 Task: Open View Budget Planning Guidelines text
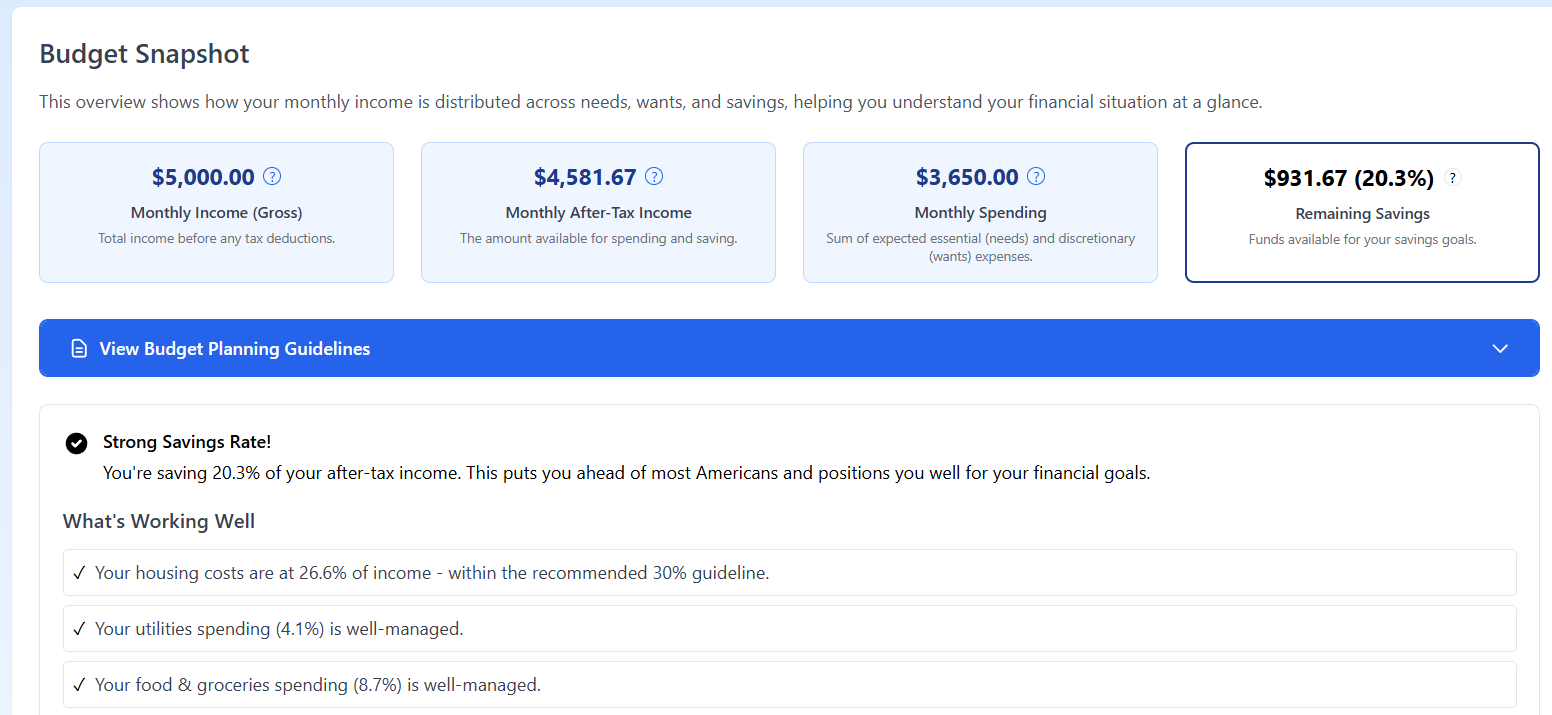234,349
